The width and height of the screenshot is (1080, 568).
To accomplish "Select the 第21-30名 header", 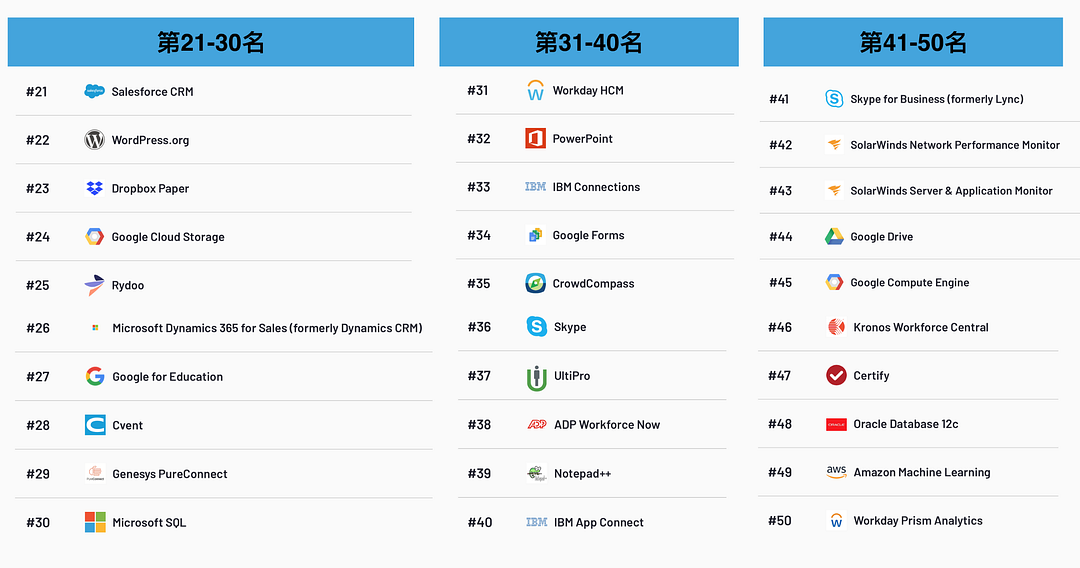I will 211,42.
